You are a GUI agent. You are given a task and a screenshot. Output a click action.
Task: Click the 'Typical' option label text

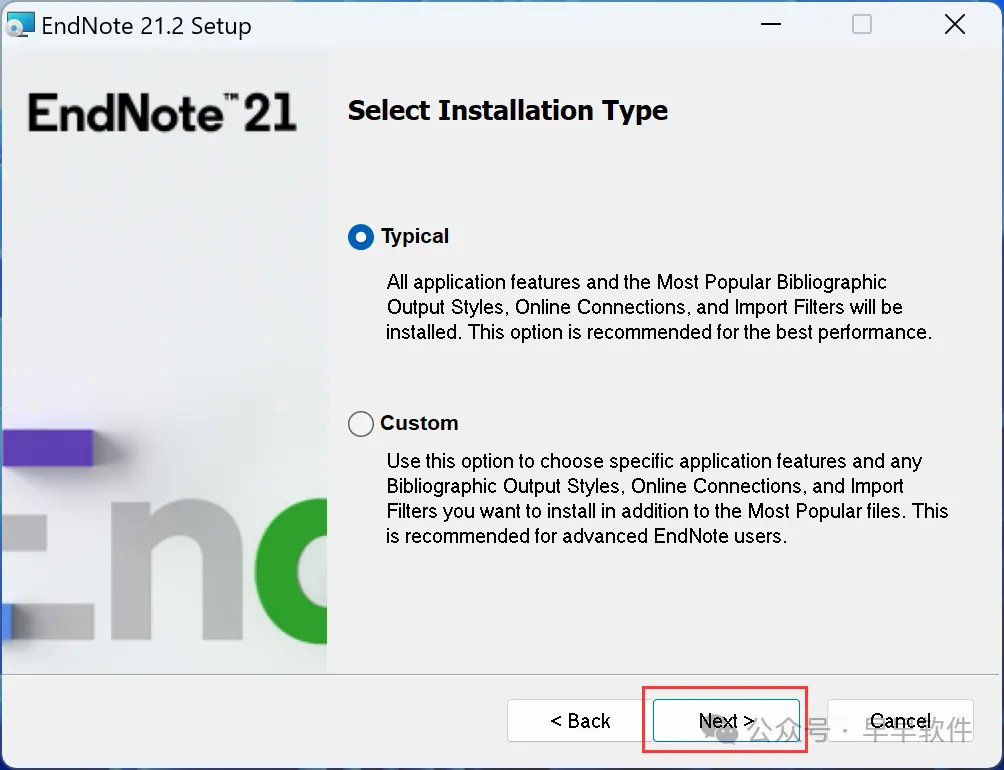point(415,236)
